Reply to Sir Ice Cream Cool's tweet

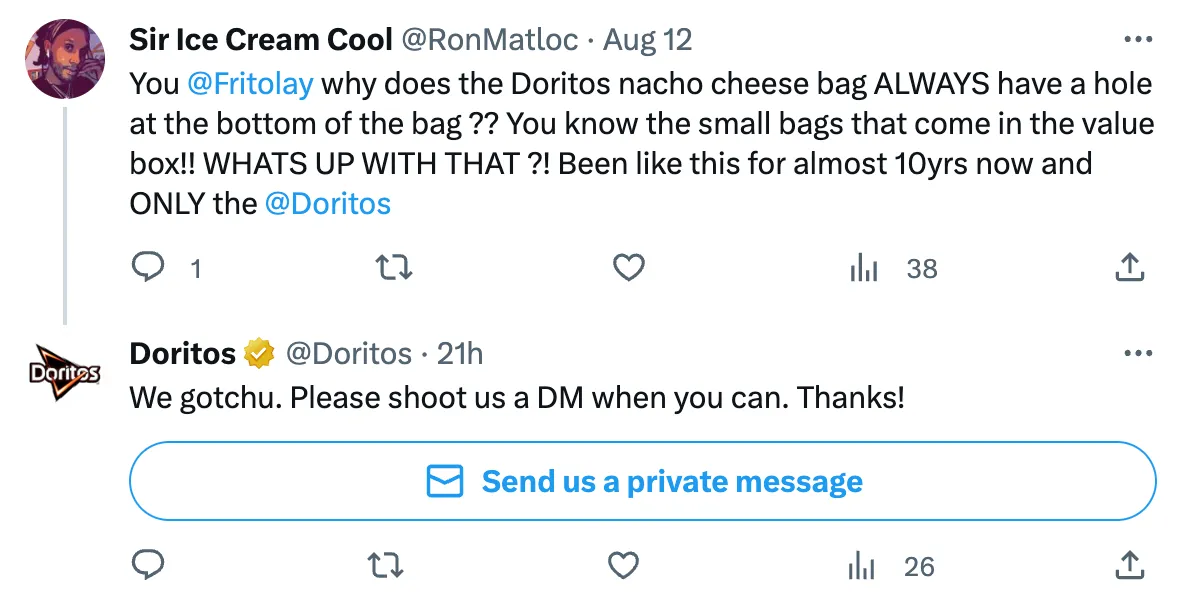[x=148, y=267]
